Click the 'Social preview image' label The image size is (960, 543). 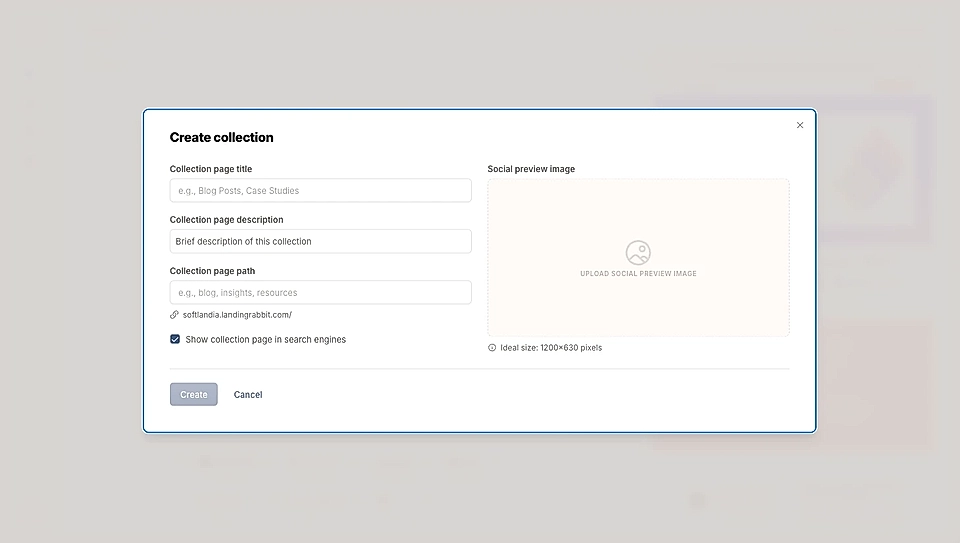pos(531,169)
